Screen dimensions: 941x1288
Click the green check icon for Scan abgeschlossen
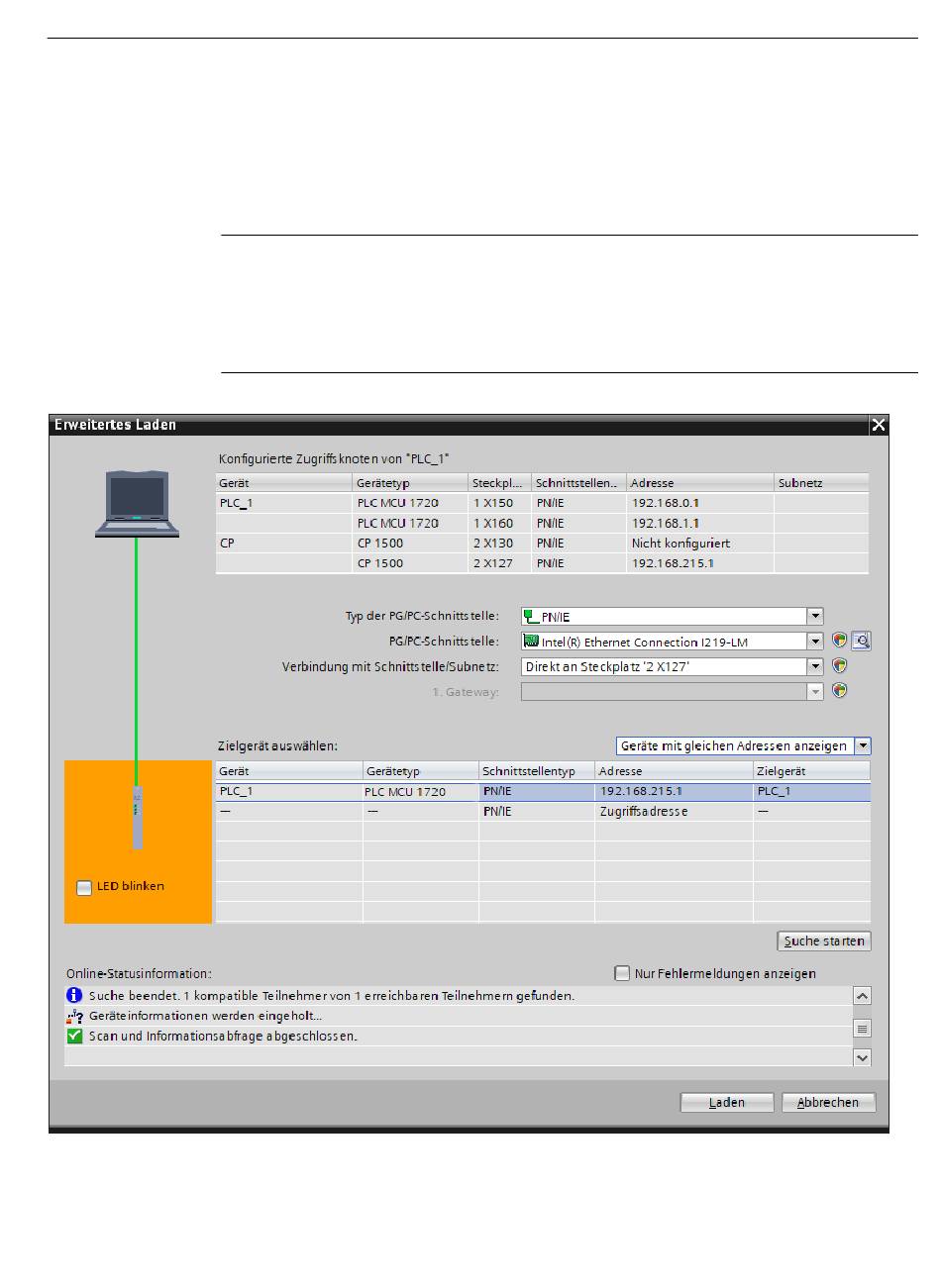(x=74, y=1036)
